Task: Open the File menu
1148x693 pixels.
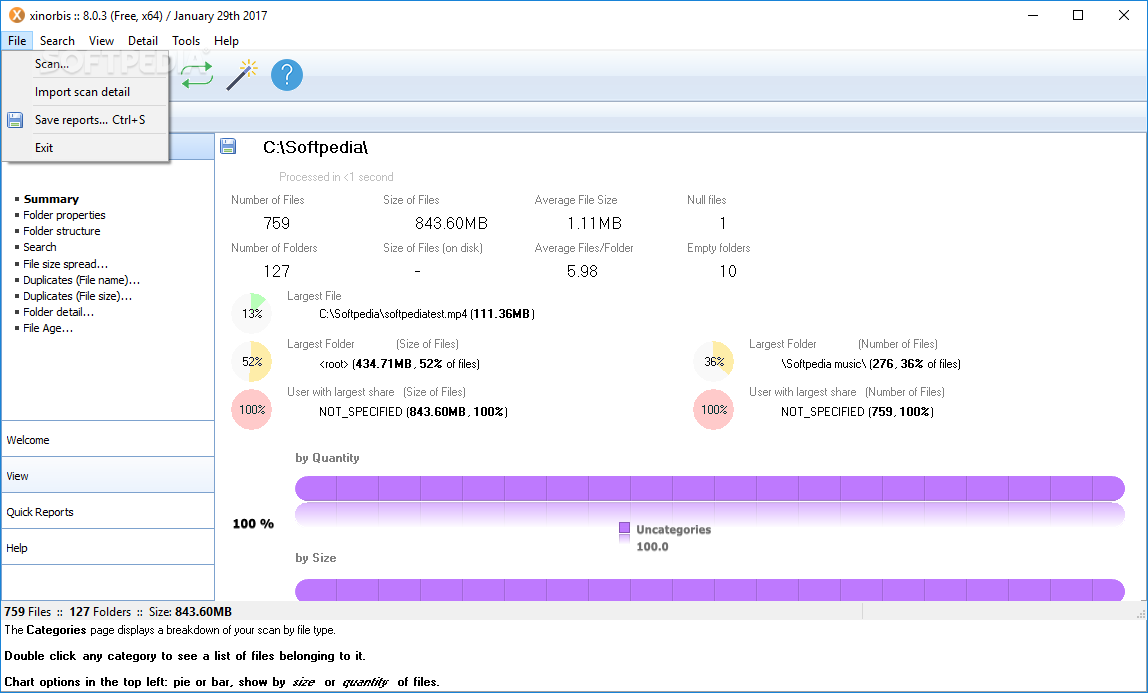Action: point(17,41)
